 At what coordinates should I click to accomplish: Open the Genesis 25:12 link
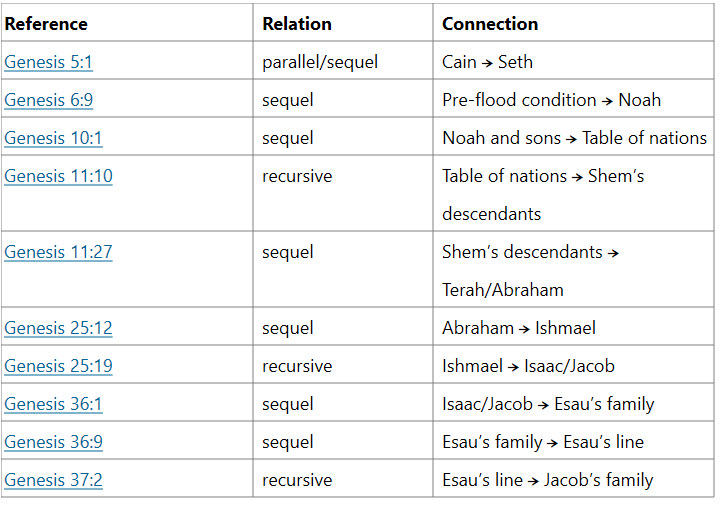[58, 328]
